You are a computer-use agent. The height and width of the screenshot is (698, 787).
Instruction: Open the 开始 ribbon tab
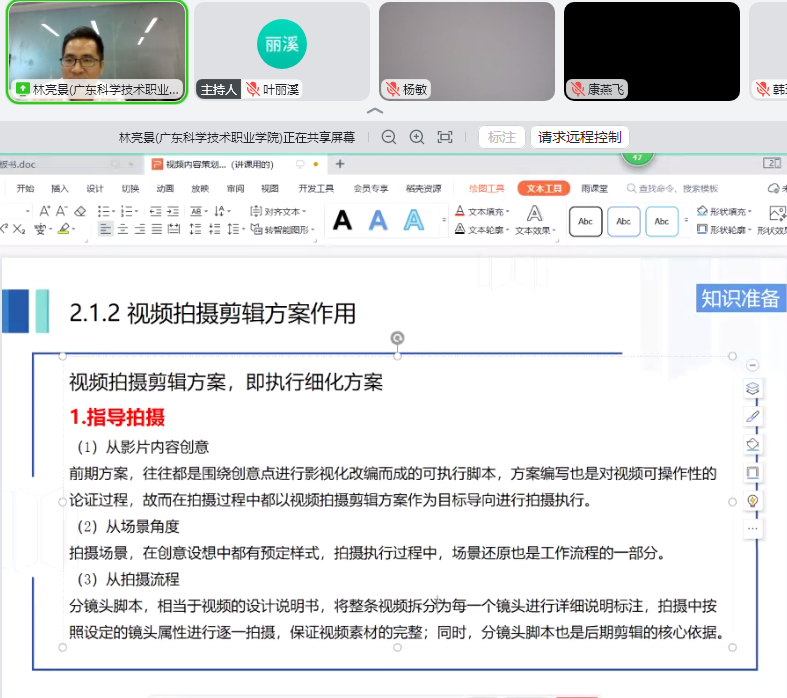[x=25, y=189]
